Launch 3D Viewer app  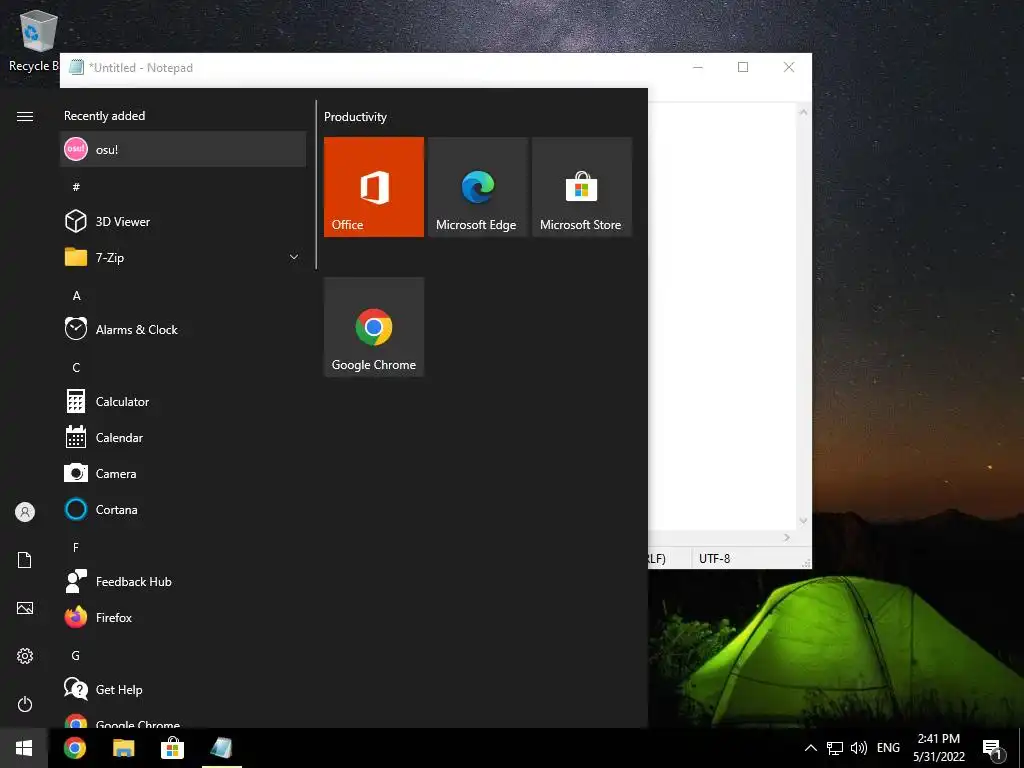pyautogui.click(x=183, y=221)
